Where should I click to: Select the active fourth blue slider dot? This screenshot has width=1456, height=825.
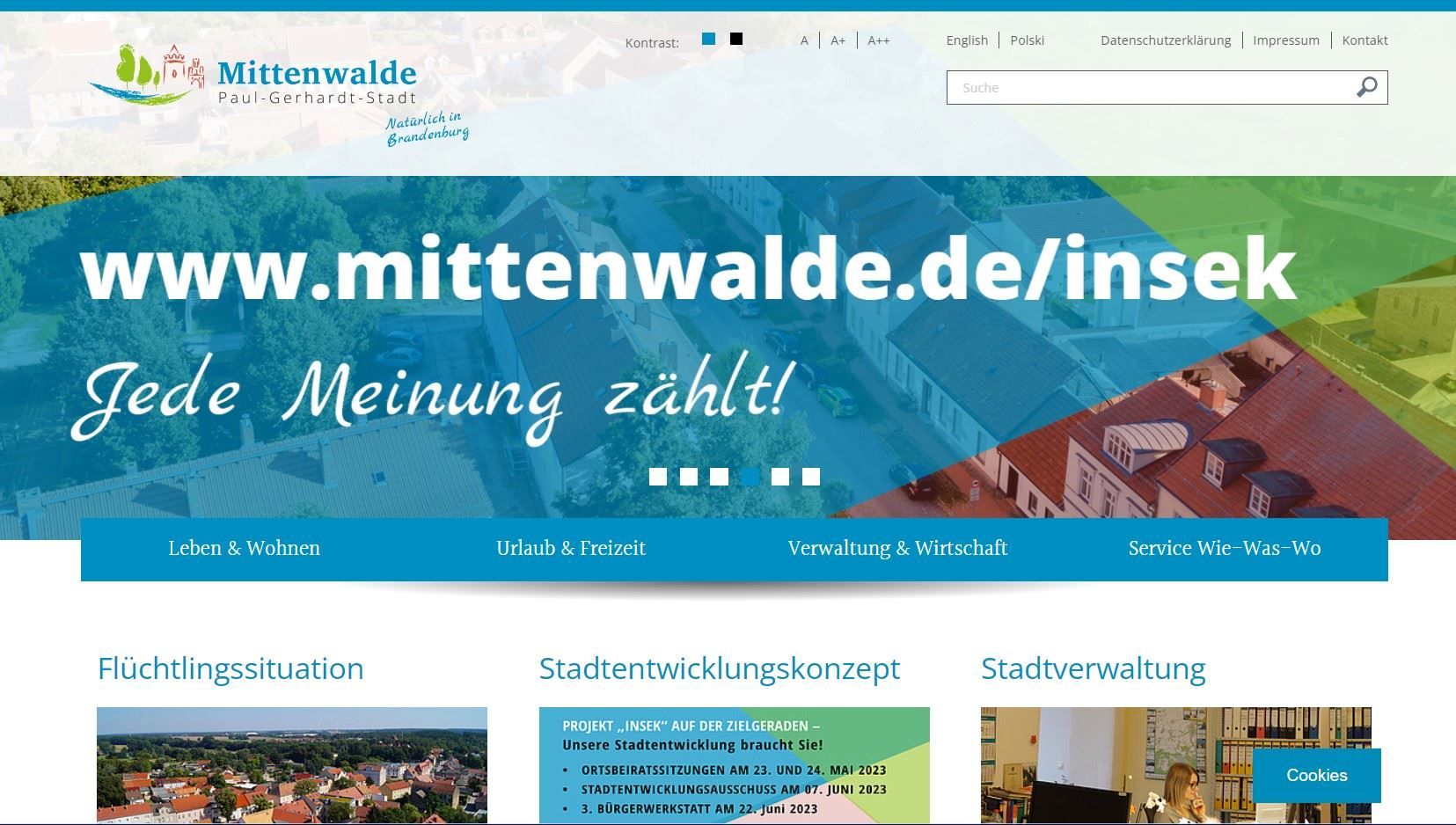tap(750, 477)
